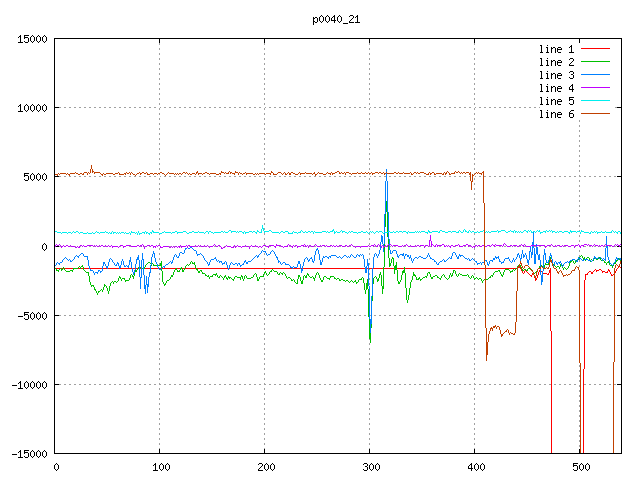Click the x-axis tick label 100
The width and height of the screenshot is (640, 480).
tap(160, 467)
